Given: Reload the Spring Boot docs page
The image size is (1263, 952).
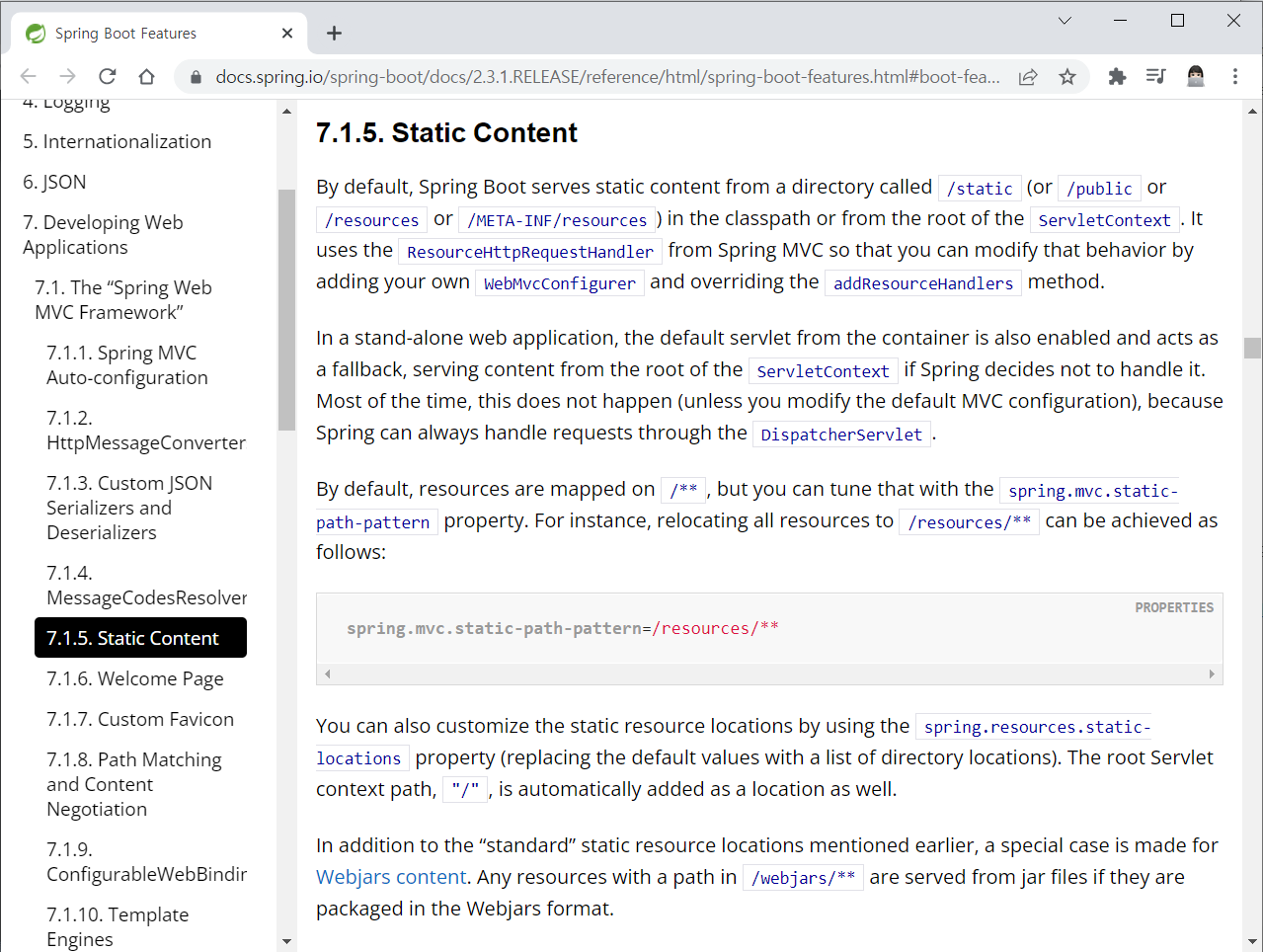Looking at the screenshot, I should point(108,77).
